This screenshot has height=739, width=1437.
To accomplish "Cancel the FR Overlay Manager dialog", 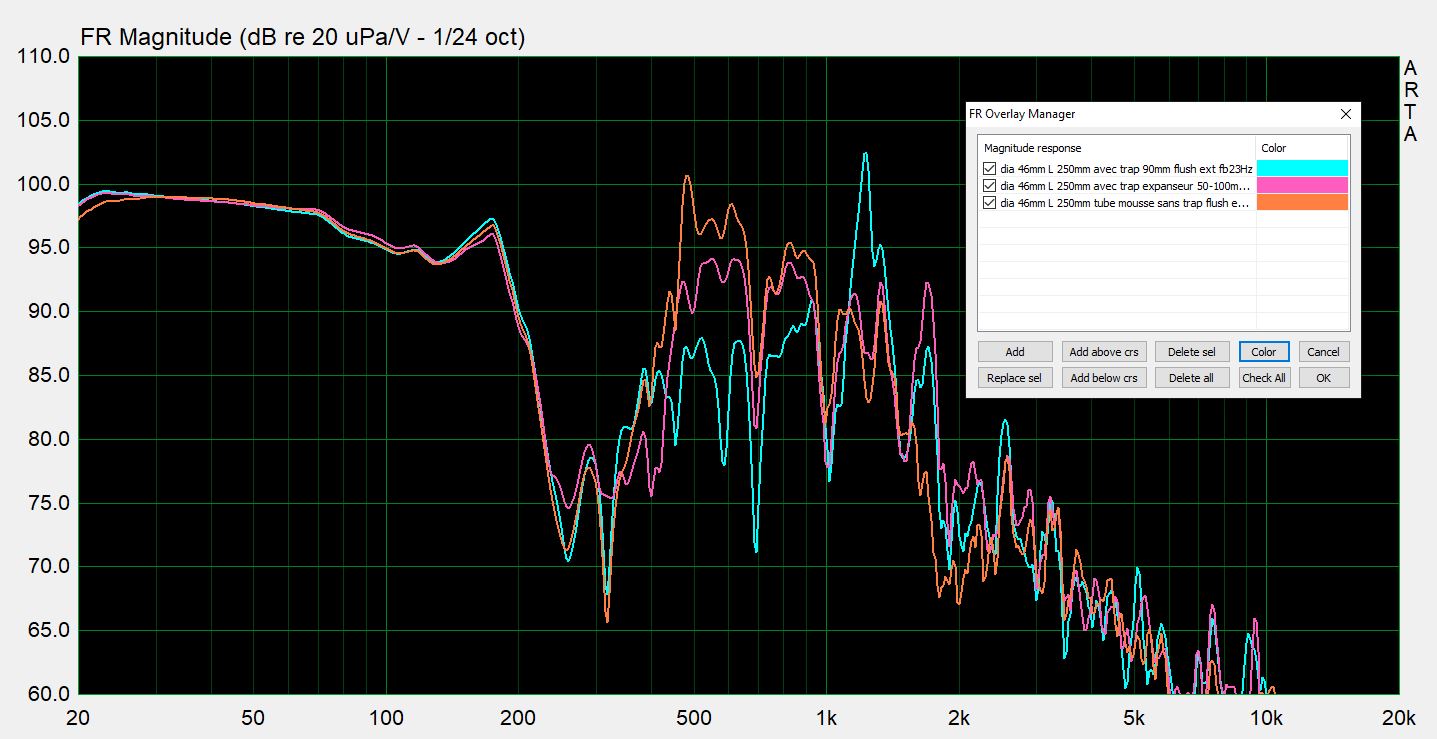I will 1323,352.
